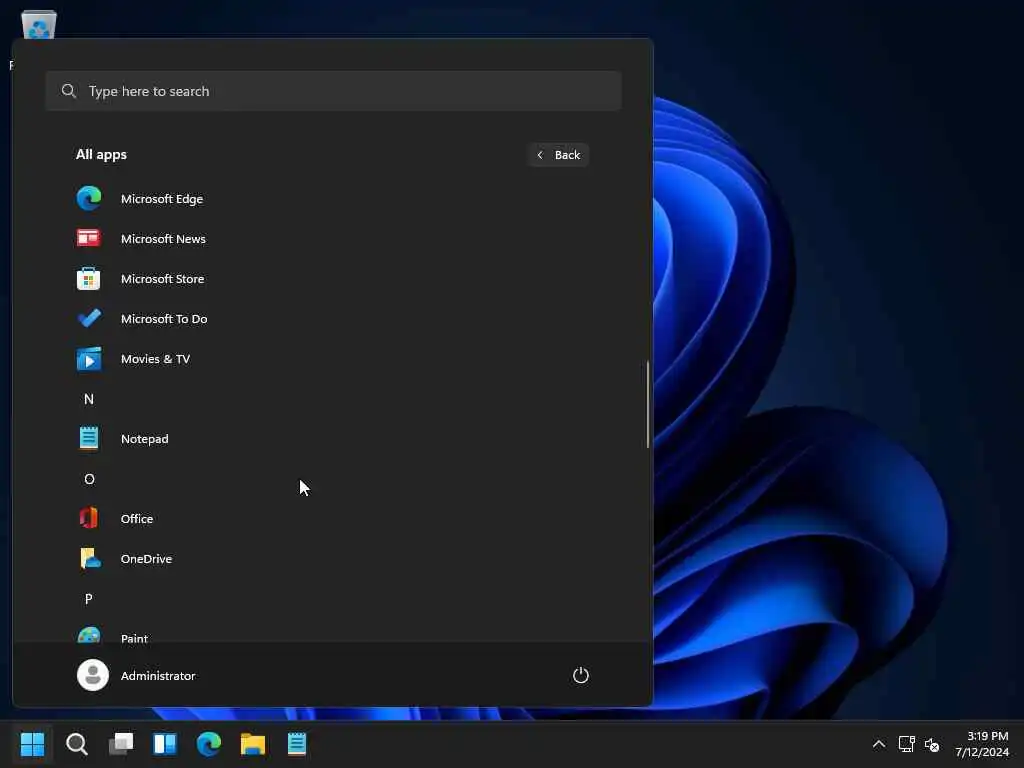Click the Type here to search field
This screenshot has height=768, width=1024.
(x=334, y=91)
